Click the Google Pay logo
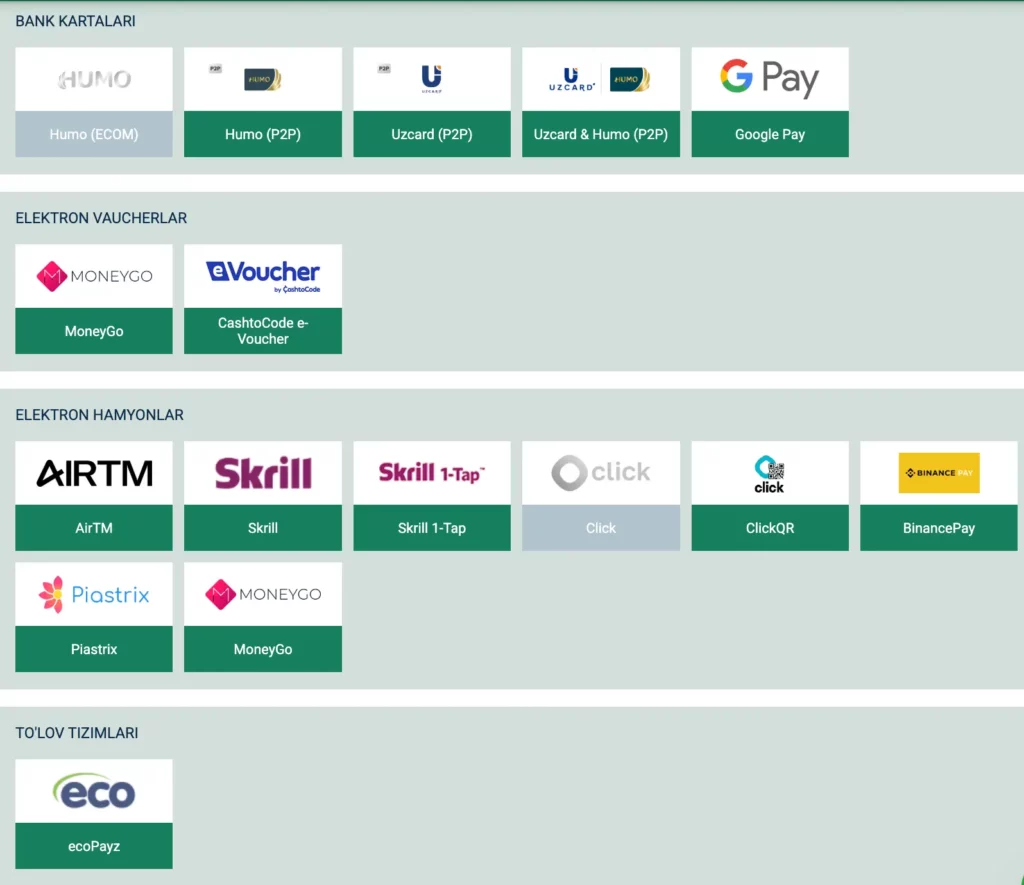The width and height of the screenshot is (1024, 885). (769, 78)
